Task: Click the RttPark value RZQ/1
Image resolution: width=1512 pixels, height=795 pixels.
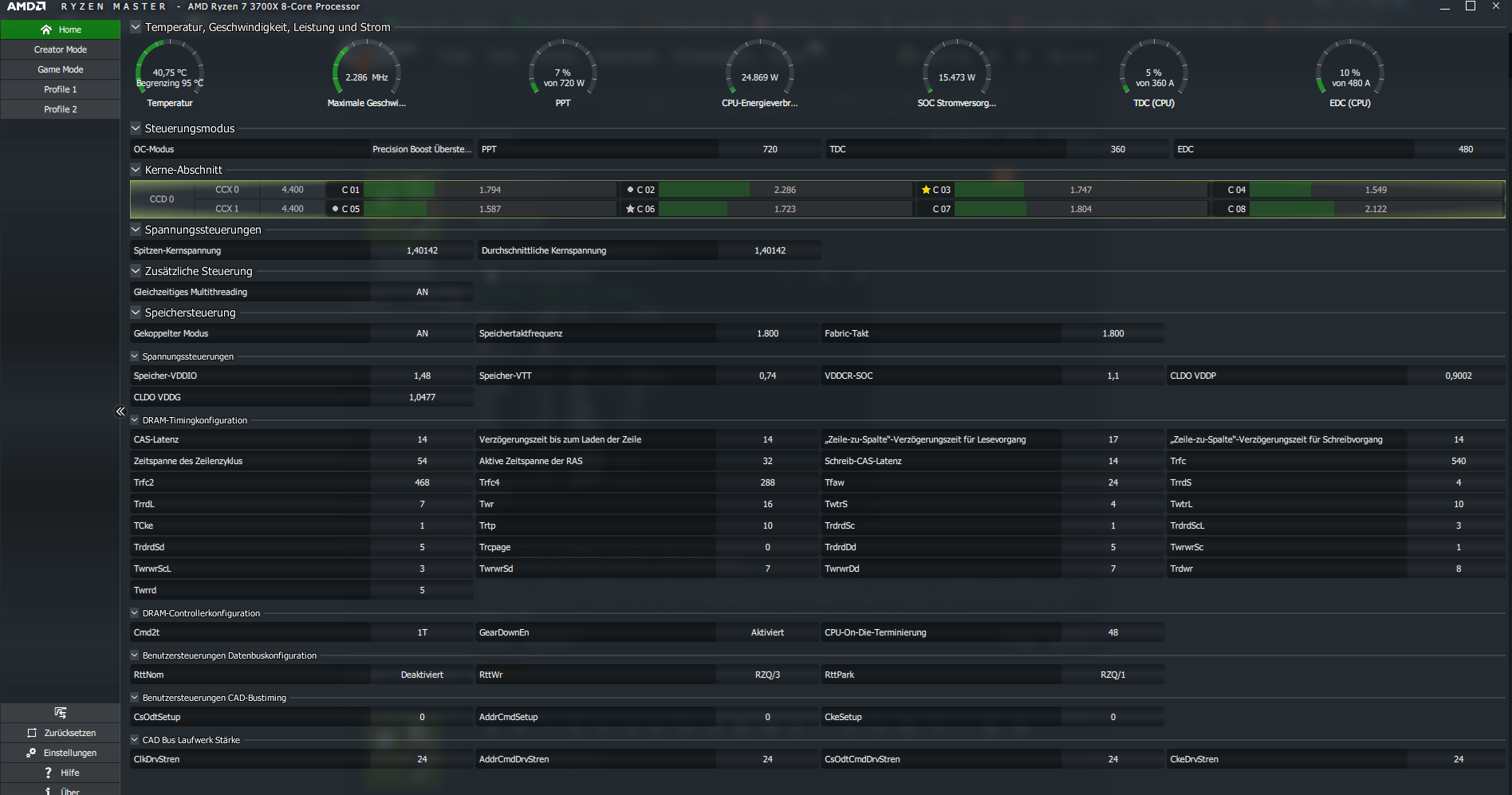Action: click(1112, 675)
